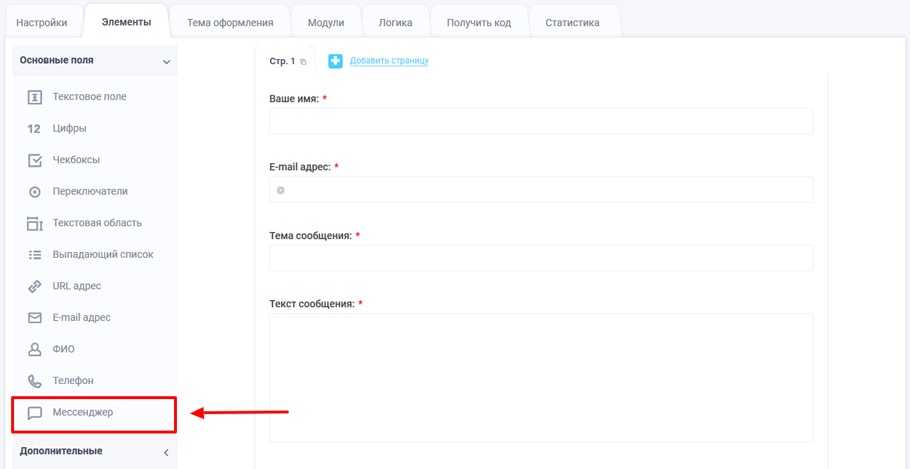The height and width of the screenshot is (469, 910).
Task: Switch to the Тема оформления tab
Action: [230, 22]
